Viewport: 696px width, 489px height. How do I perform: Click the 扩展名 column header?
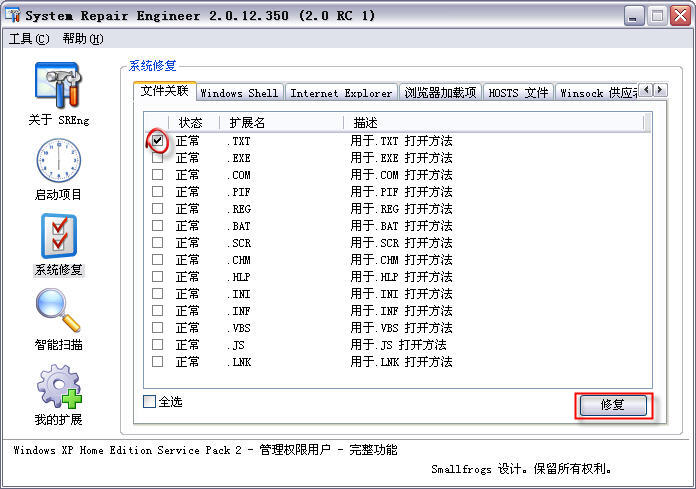point(281,122)
